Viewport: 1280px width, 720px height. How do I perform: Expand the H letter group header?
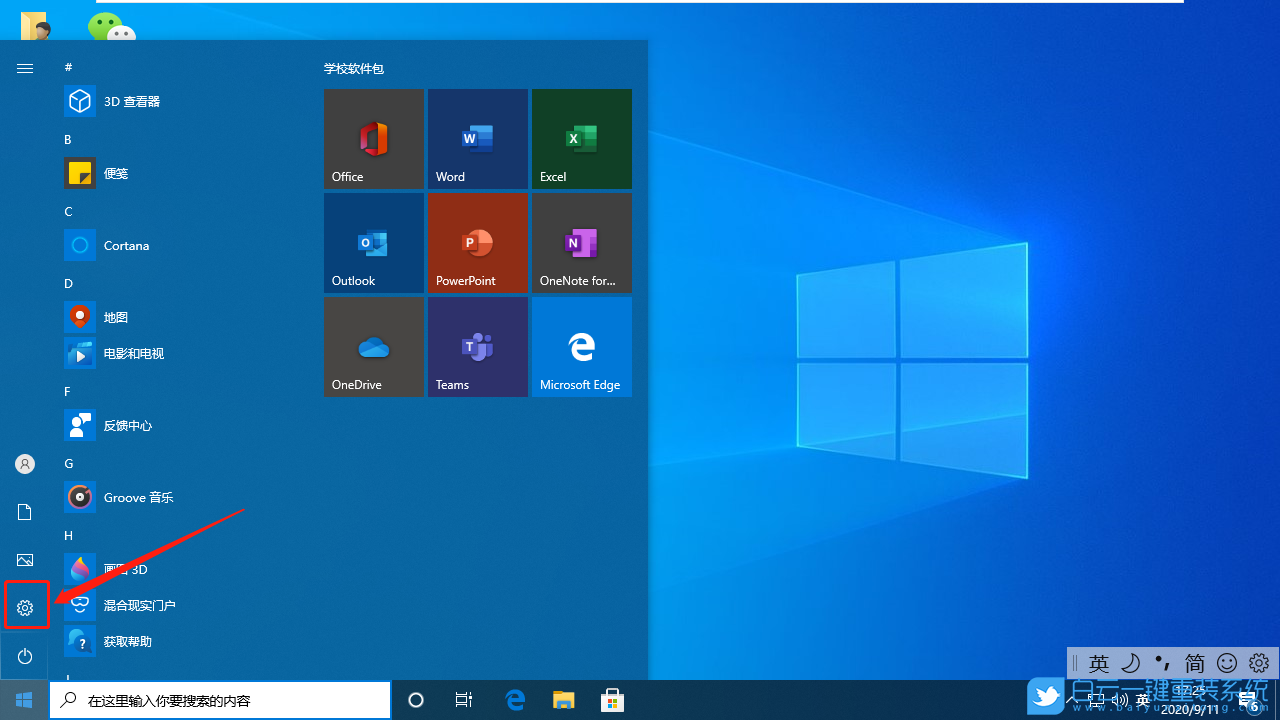pyautogui.click(x=68, y=535)
